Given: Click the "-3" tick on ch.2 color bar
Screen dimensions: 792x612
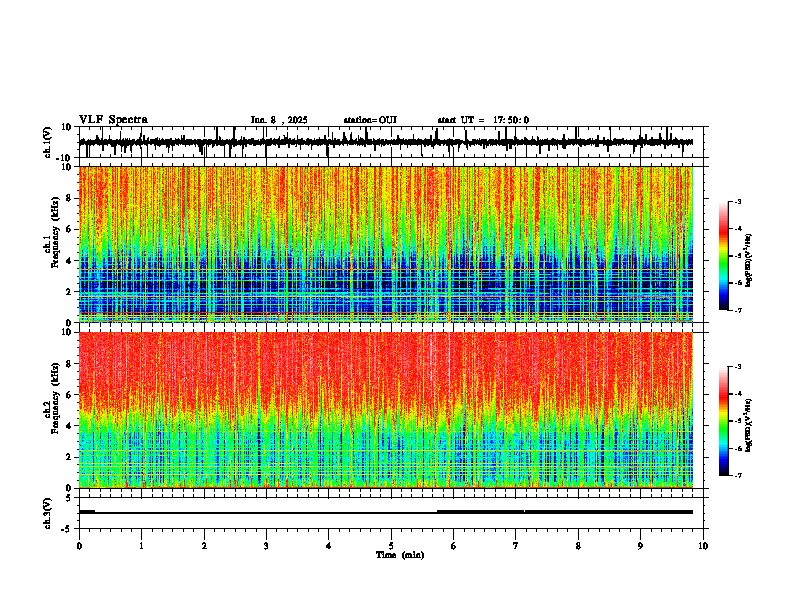Looking at the screenshot, I should click(737, 367).
